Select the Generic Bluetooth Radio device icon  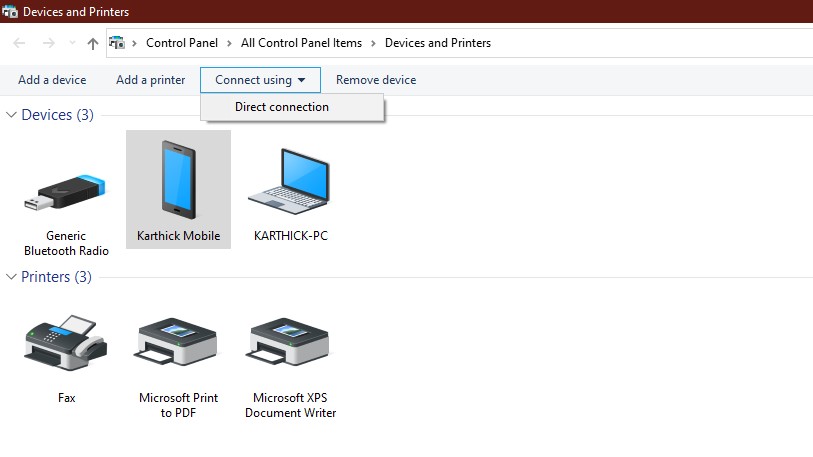tap(65, 193)
